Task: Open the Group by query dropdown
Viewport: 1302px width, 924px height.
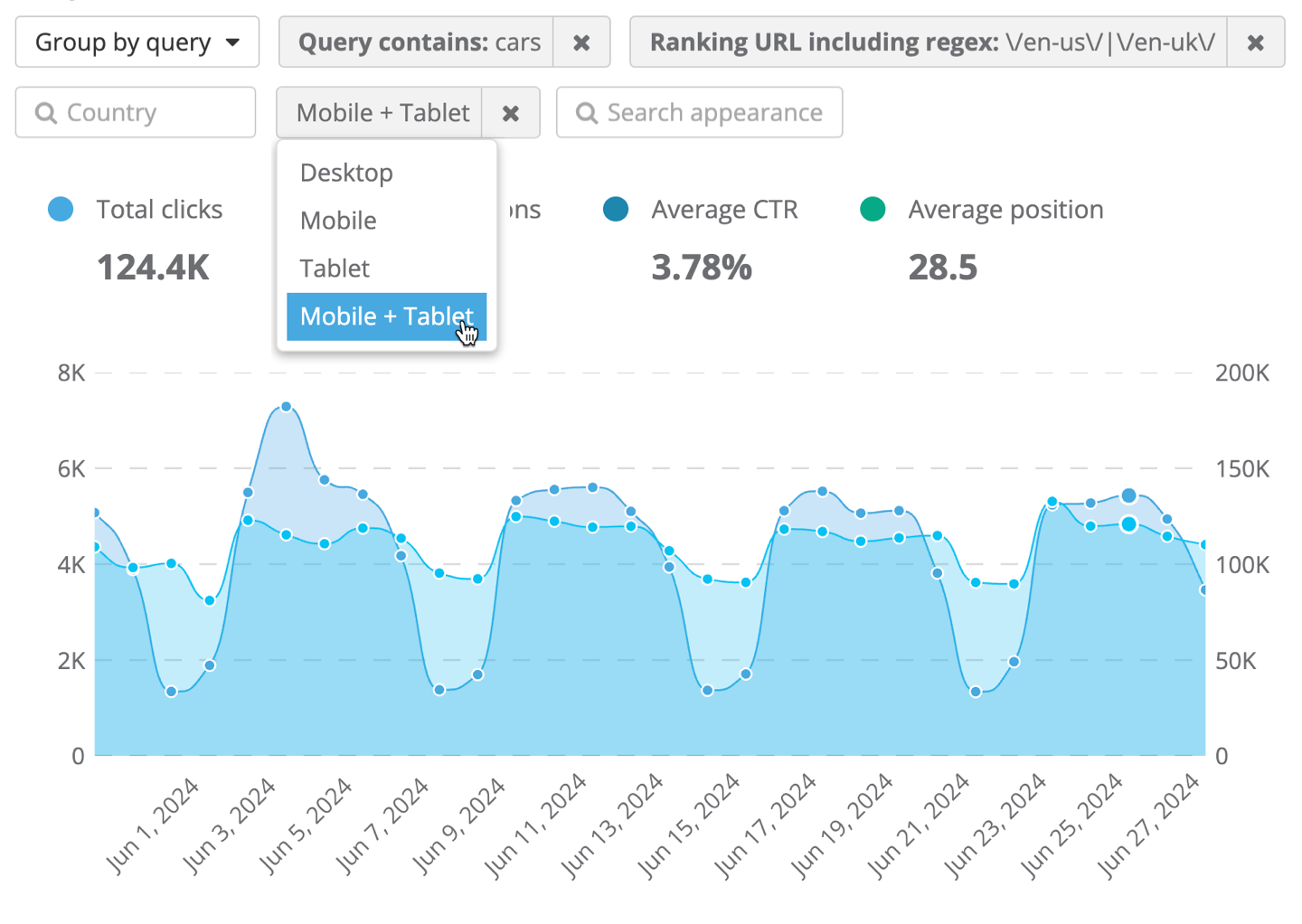Action: (137, 42)
